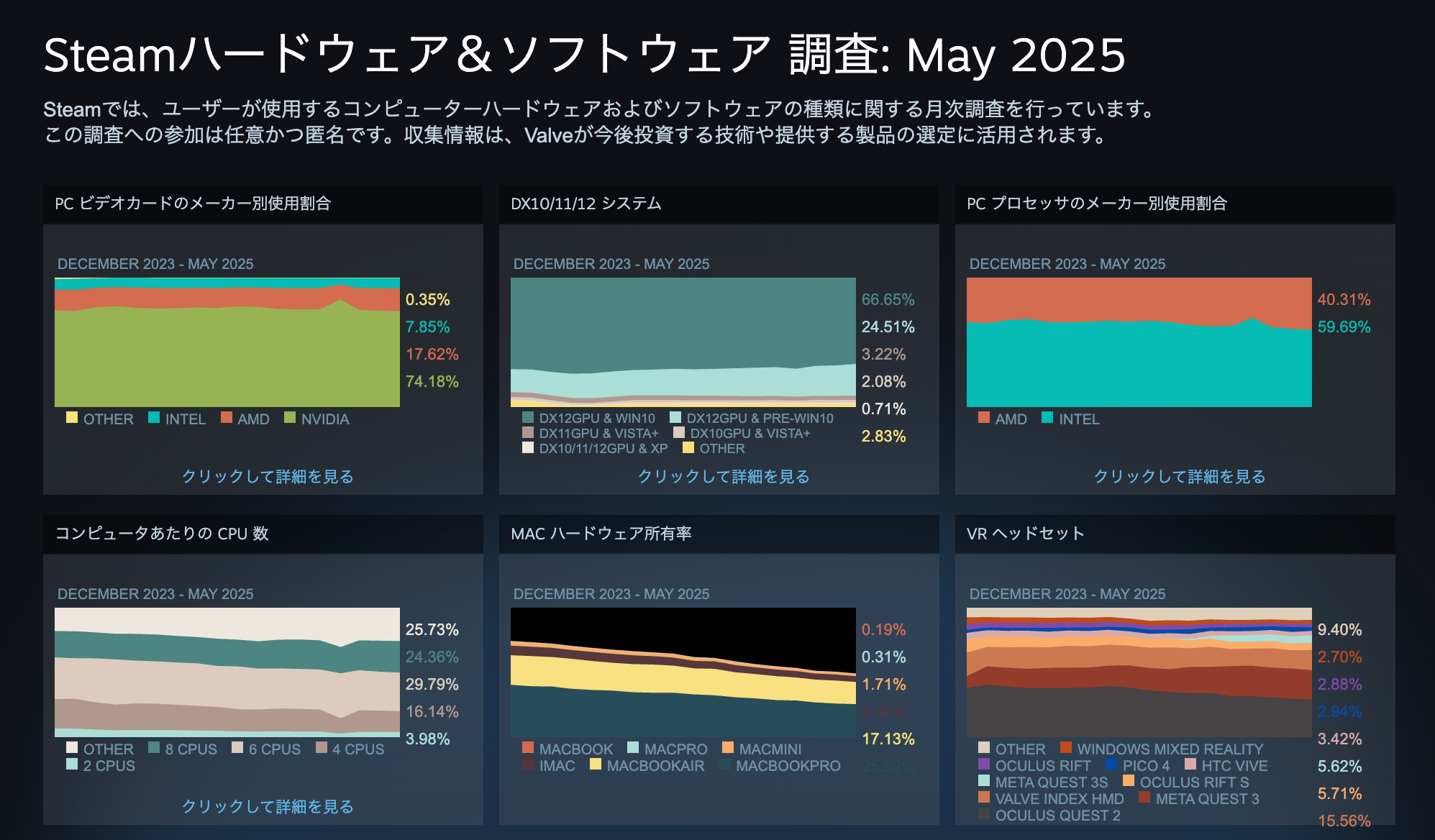Click the video card manufacturer area chart
This screenshot has width=1435, height=840.
(227, 342)
